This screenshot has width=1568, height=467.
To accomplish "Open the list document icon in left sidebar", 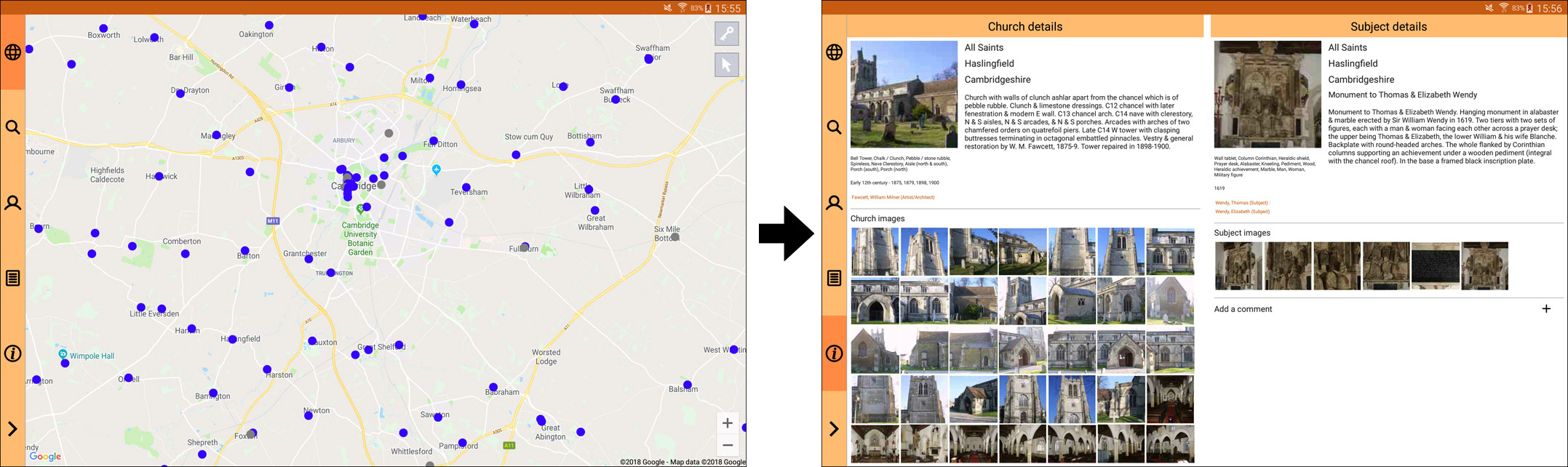I will 12,278.
